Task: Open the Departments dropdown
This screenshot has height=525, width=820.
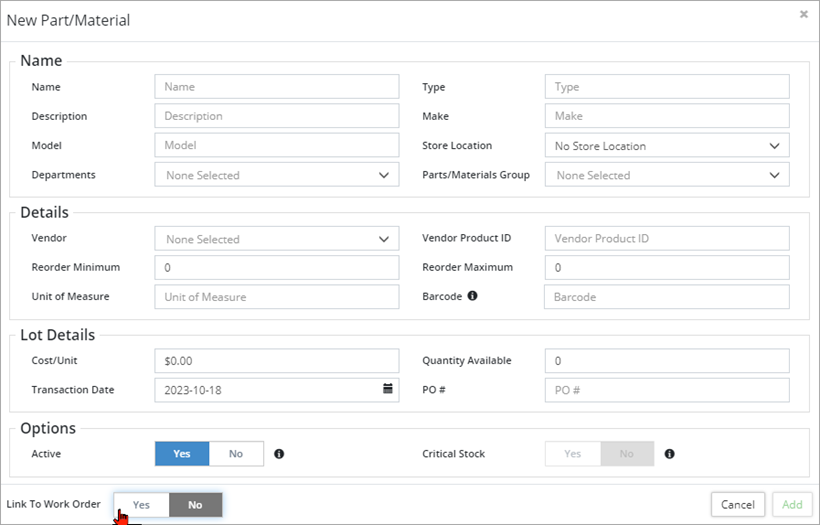Action: 276,175
